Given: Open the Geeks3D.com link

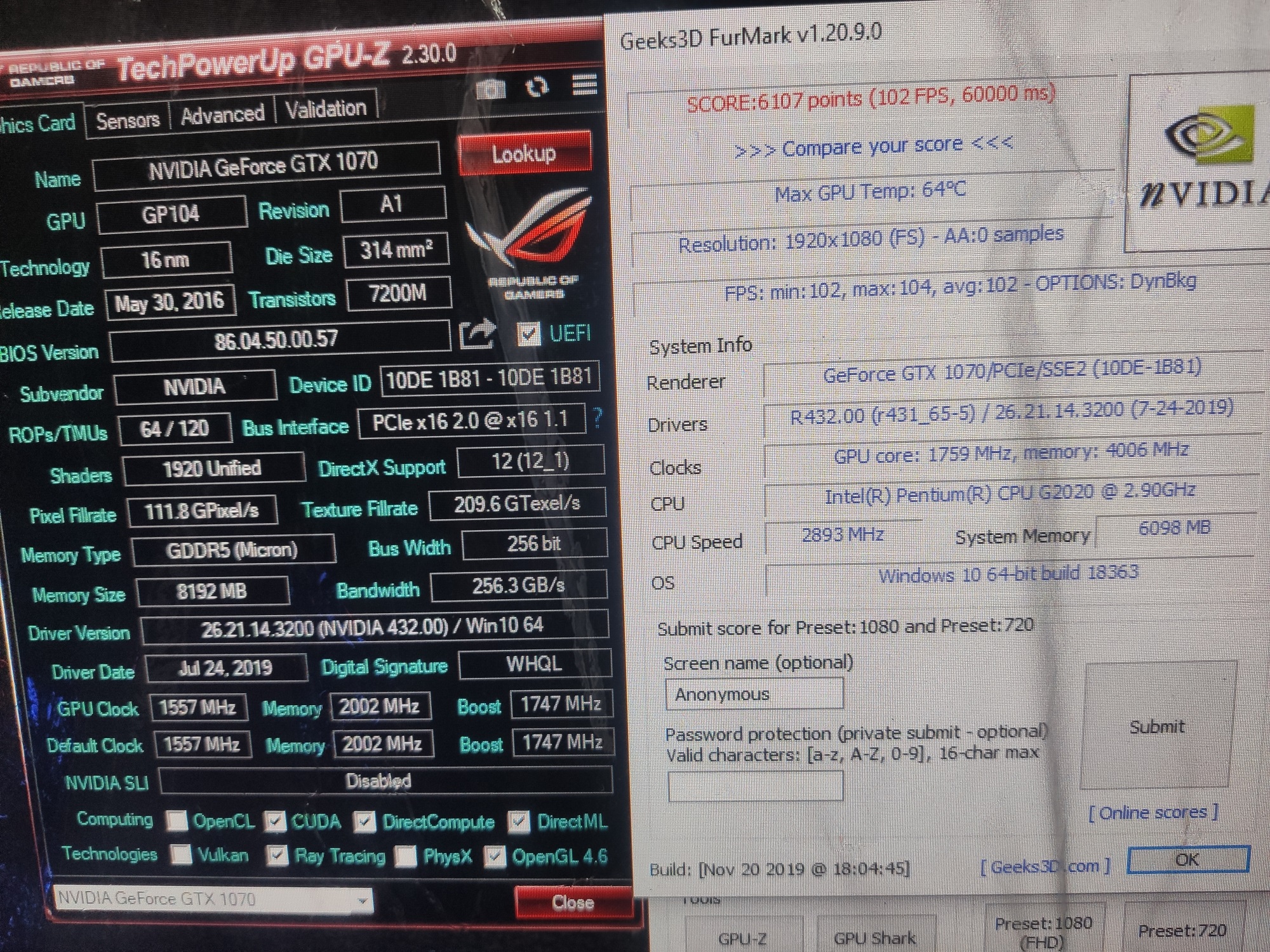Looking at the screenshot, I should [1045, 866].
